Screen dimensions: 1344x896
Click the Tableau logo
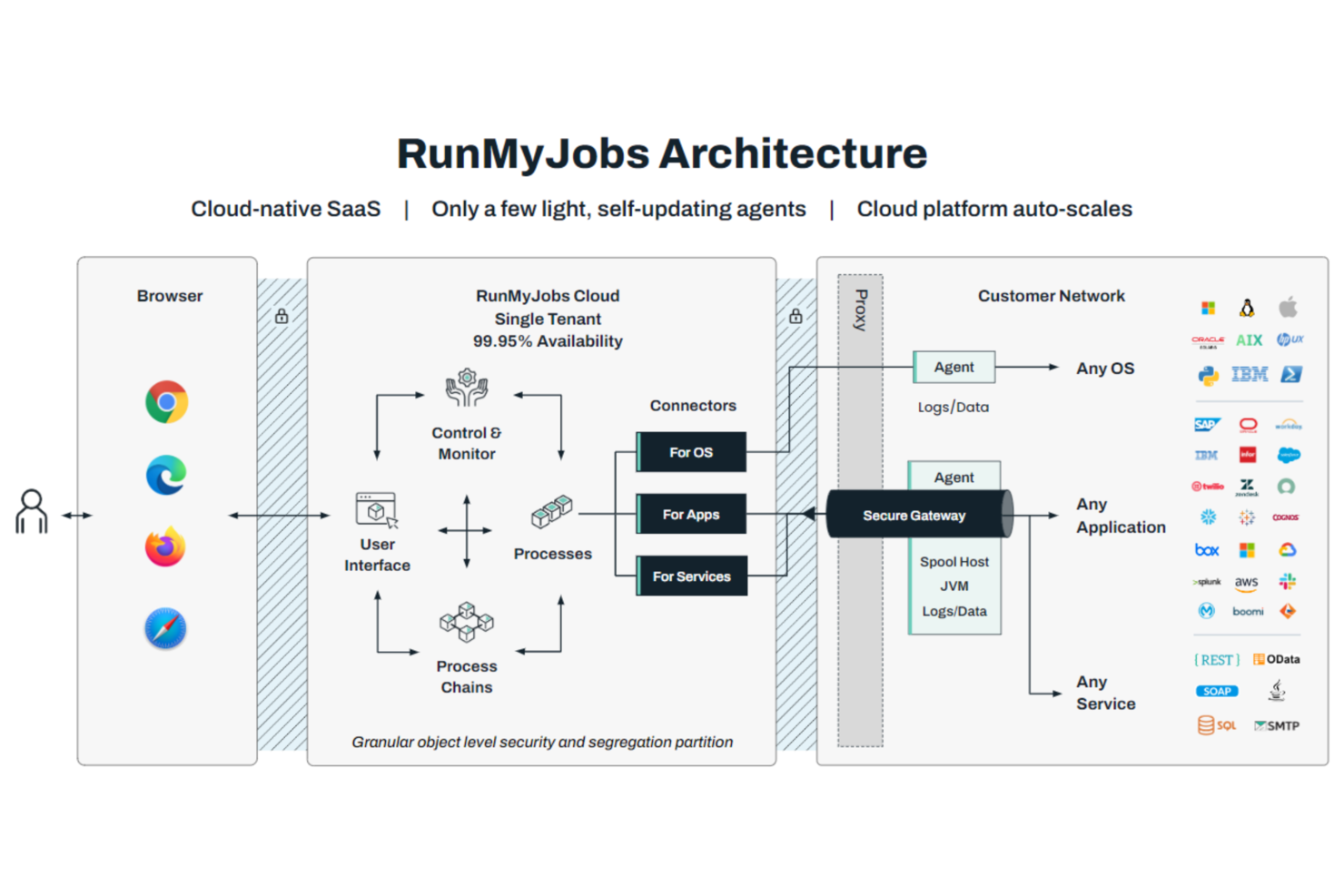pyautogui.click(x=1247, y=517)
